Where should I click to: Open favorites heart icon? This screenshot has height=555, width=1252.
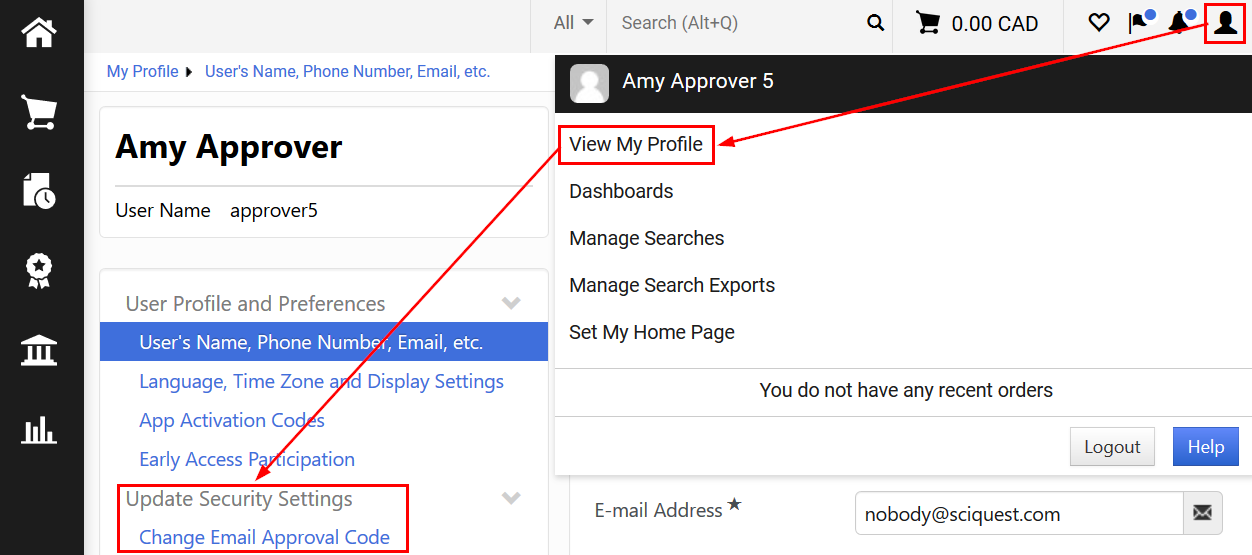(x=1099, y=23)
